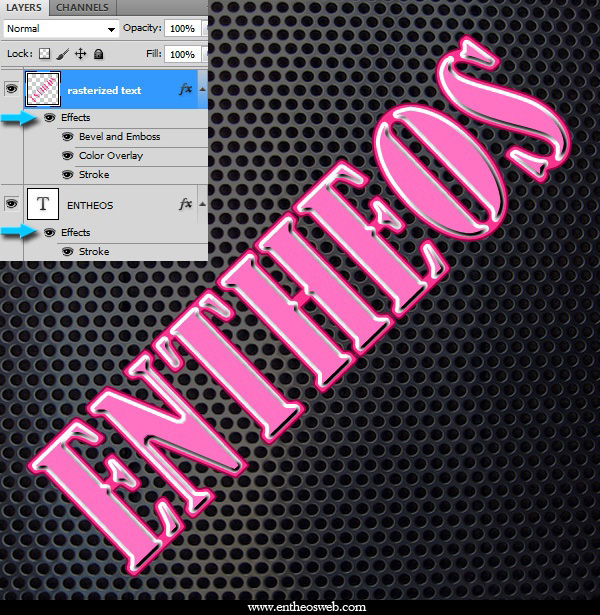Hide the Stroke effect on rasterized text
This screenshot has width=600, height=615.
67,175
